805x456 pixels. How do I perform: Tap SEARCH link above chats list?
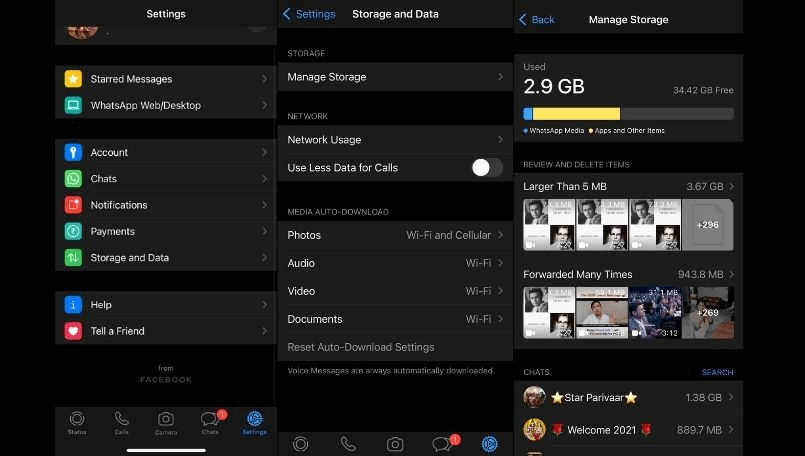pyautogui.click(x=717, y=372)
